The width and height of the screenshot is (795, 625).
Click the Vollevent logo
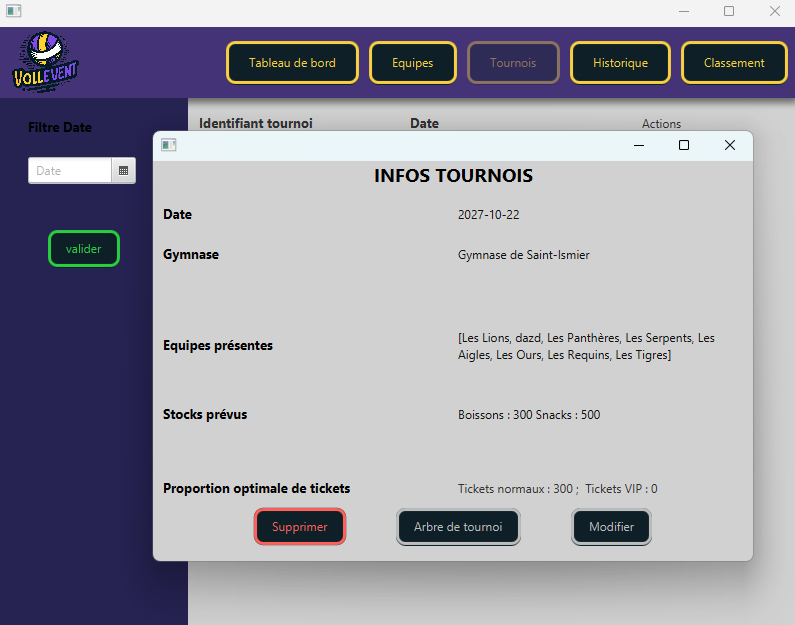(46, 62)
